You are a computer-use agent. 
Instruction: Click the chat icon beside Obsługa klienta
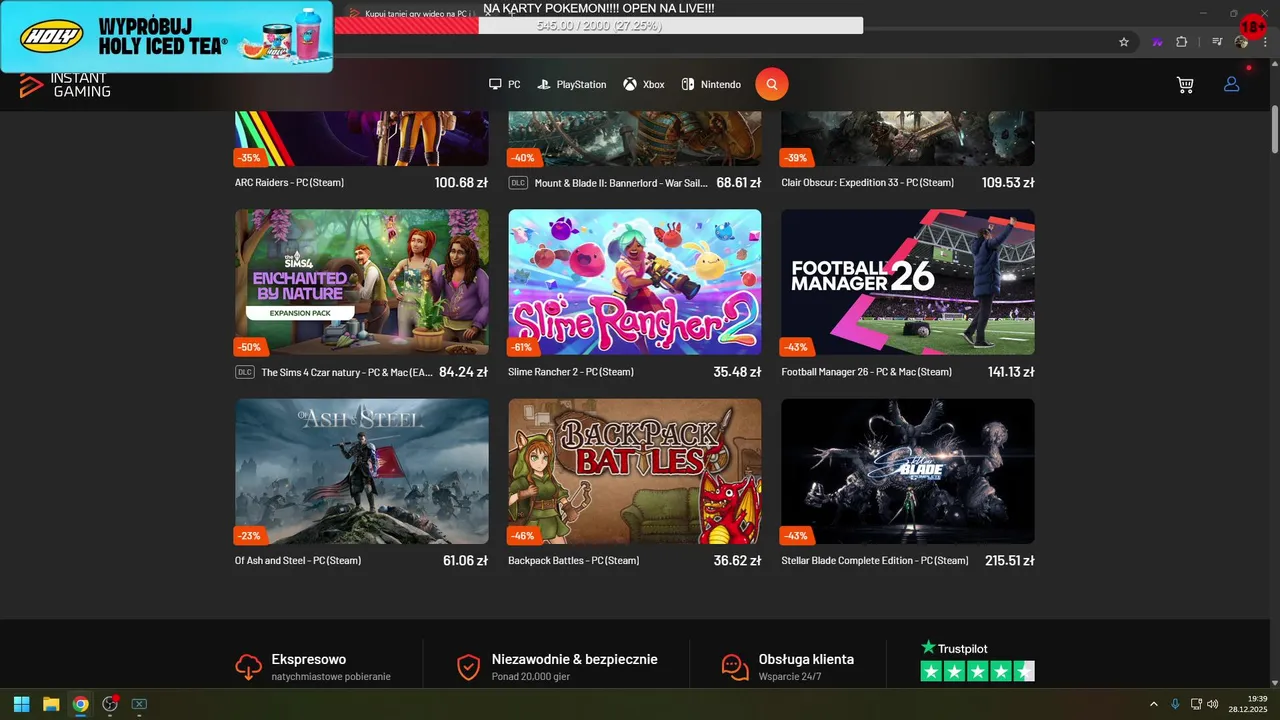click(735, 667)
